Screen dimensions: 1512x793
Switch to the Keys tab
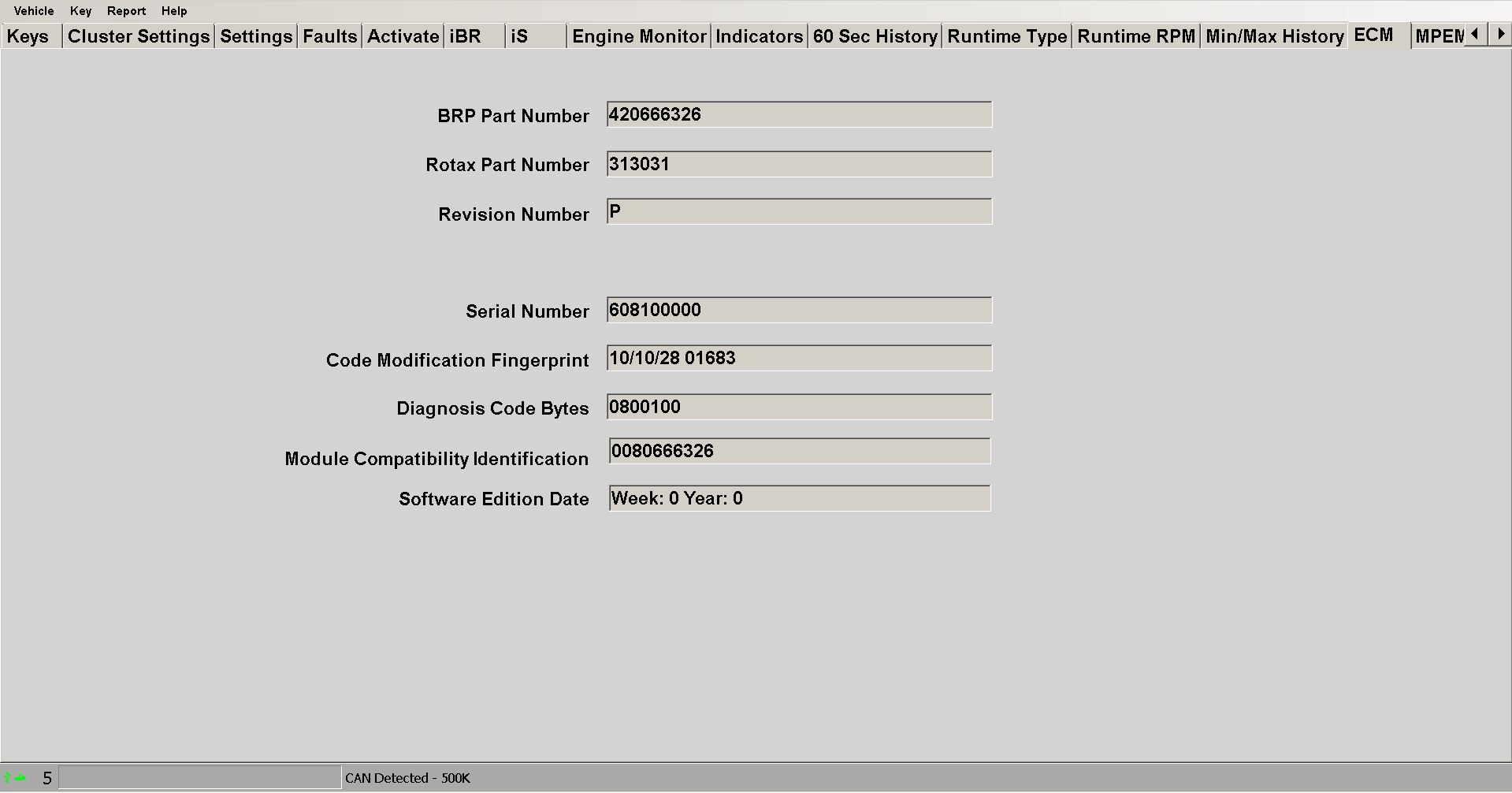tap(32, 36)
